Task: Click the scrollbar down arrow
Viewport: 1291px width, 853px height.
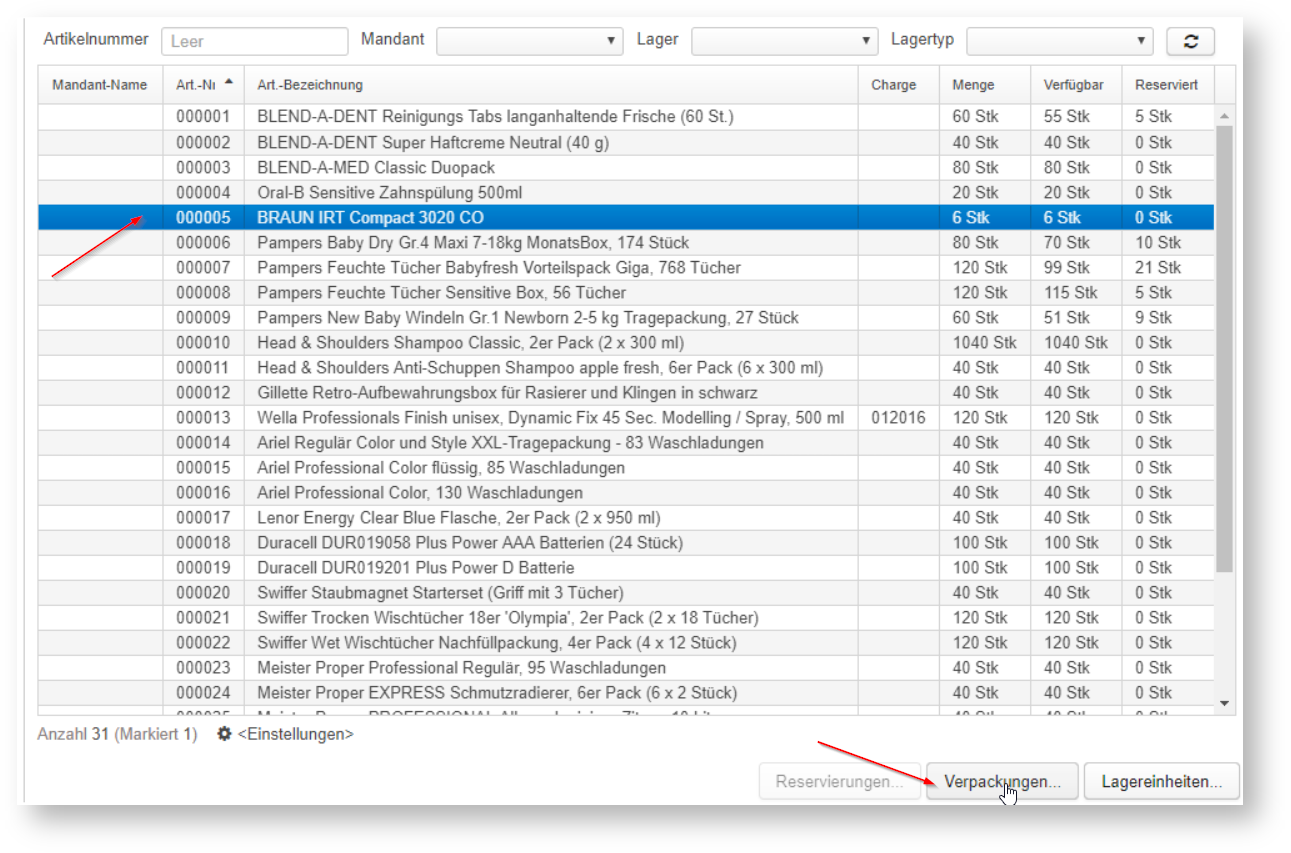Action: 1225,704
